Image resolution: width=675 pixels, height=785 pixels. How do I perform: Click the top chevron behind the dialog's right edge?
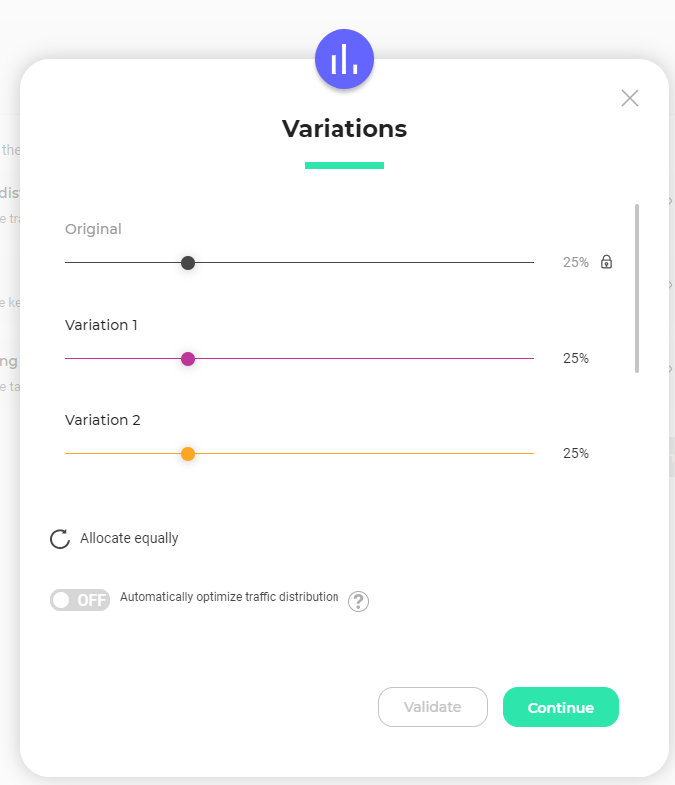[x=670, y=201]
